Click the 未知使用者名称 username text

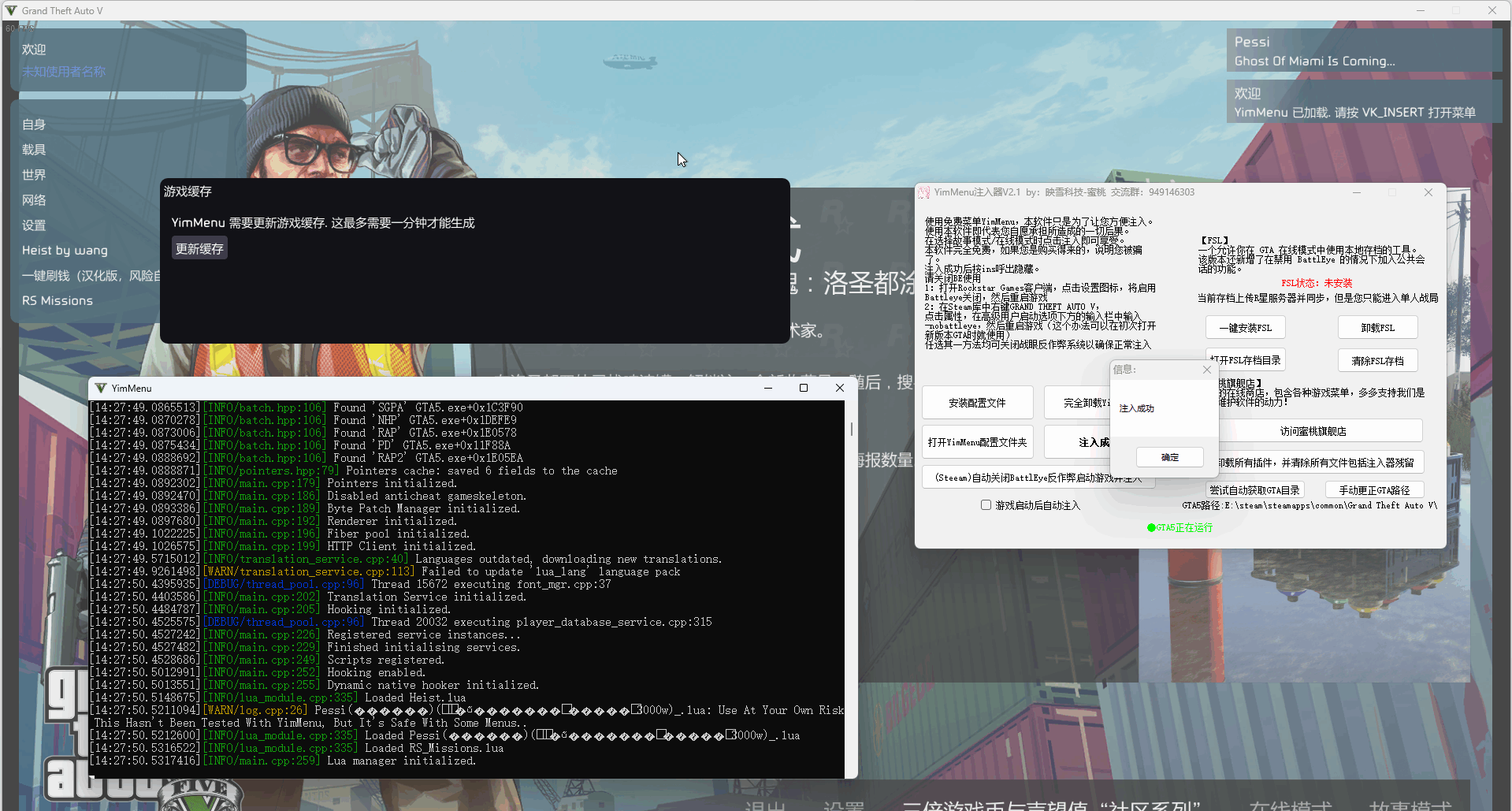point(64,72)
